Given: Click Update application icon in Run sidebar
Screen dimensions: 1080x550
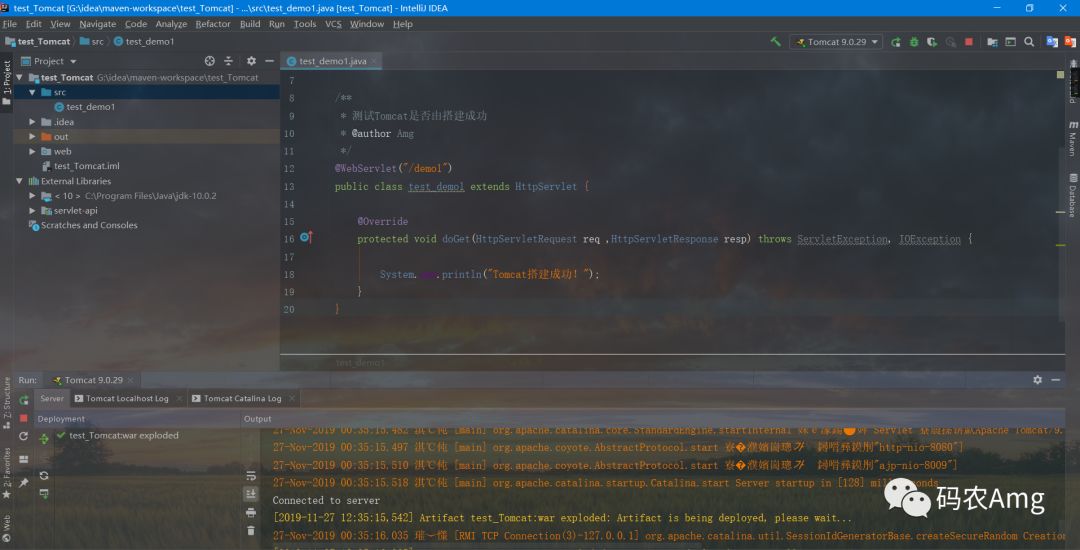Looking at the screenshot, I should coord(24,436).
